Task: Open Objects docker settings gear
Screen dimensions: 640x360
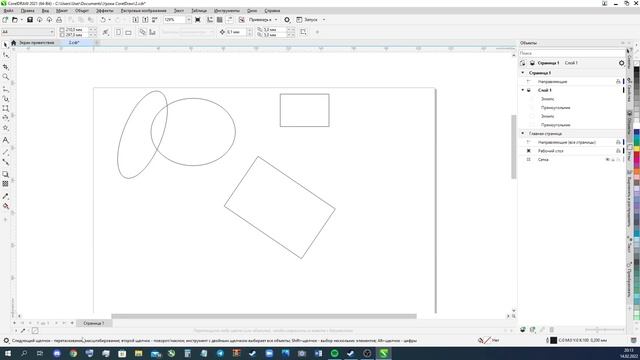Action: [x=621, y=63]
